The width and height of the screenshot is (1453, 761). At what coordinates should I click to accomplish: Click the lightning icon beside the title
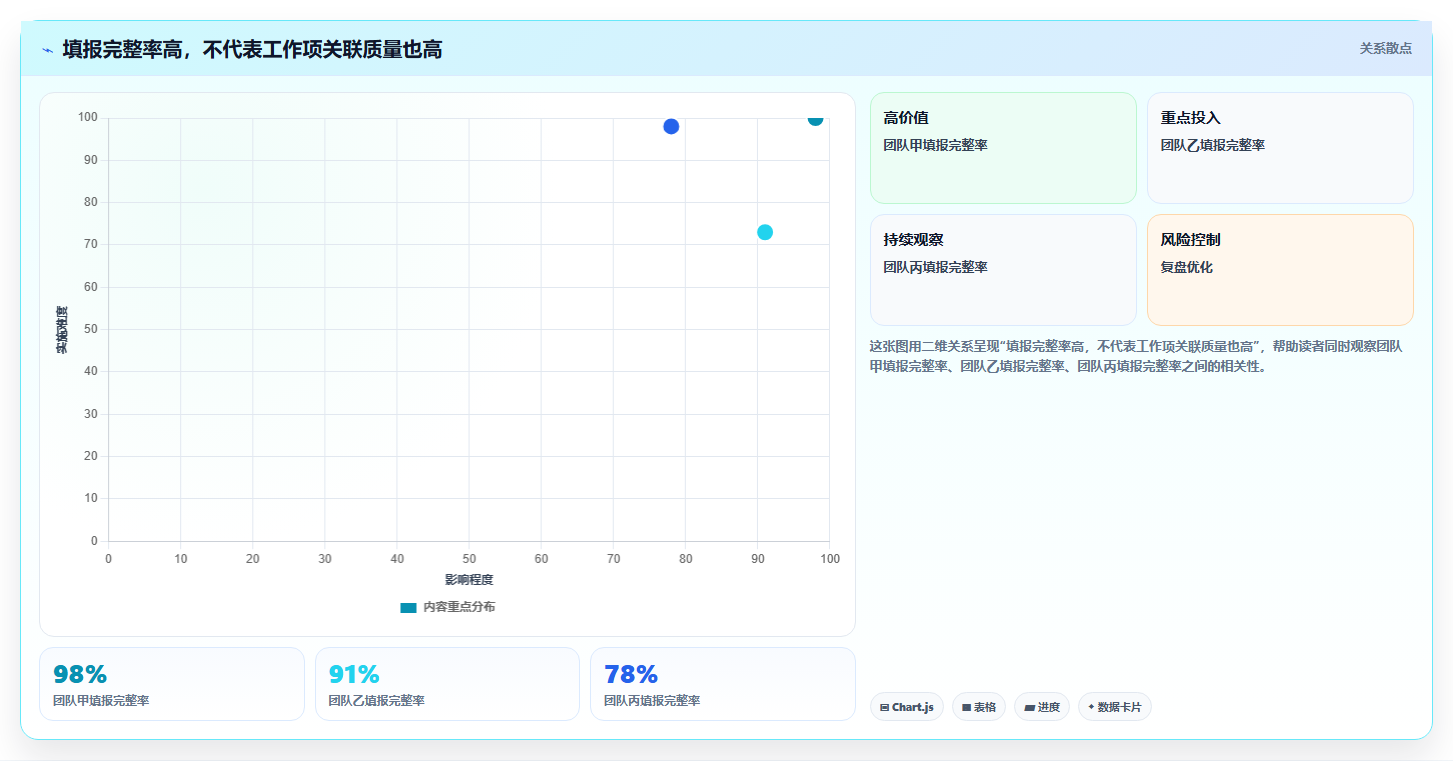47,50
